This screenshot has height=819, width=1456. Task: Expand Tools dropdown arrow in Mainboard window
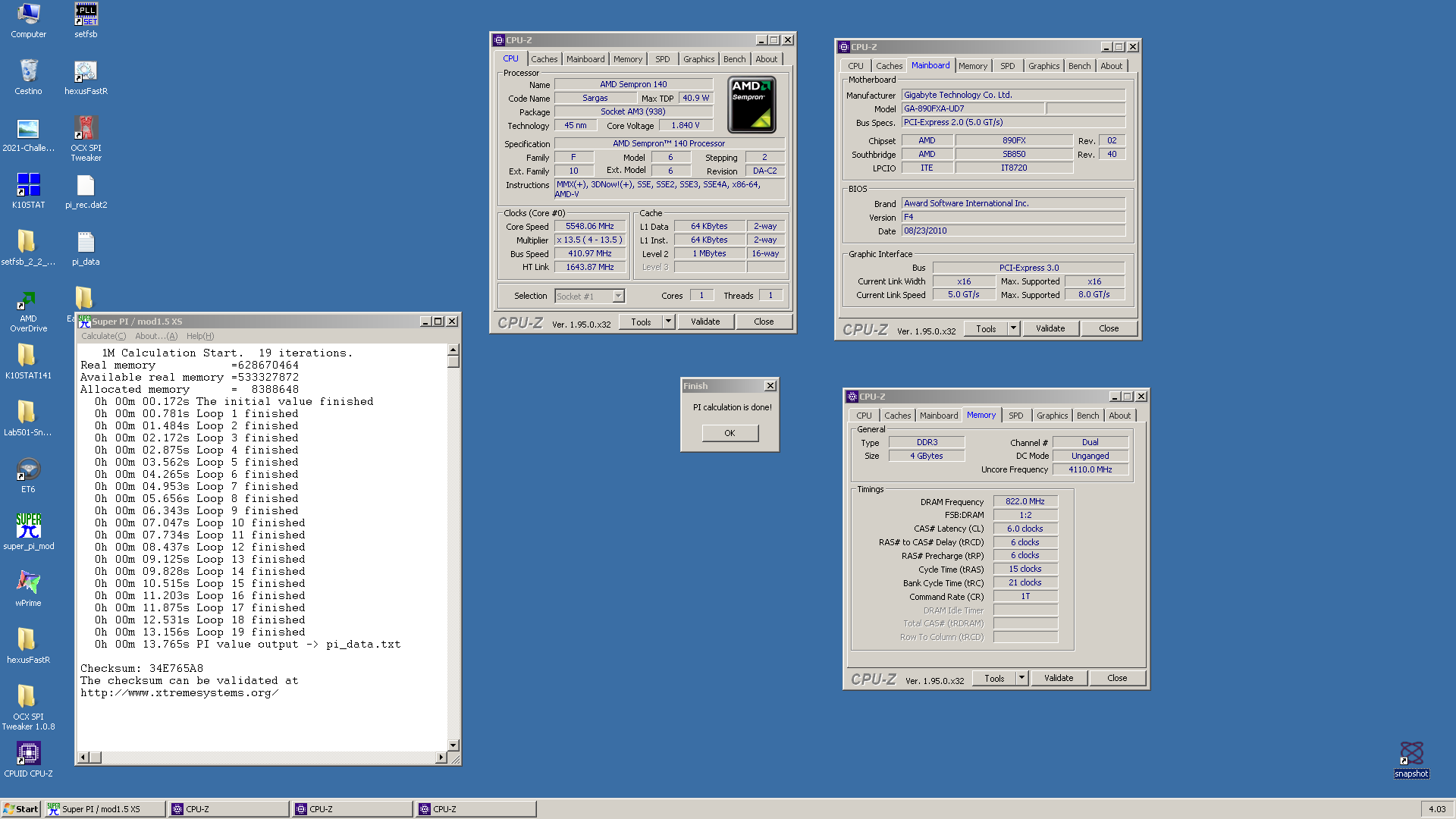point(1013,328)
